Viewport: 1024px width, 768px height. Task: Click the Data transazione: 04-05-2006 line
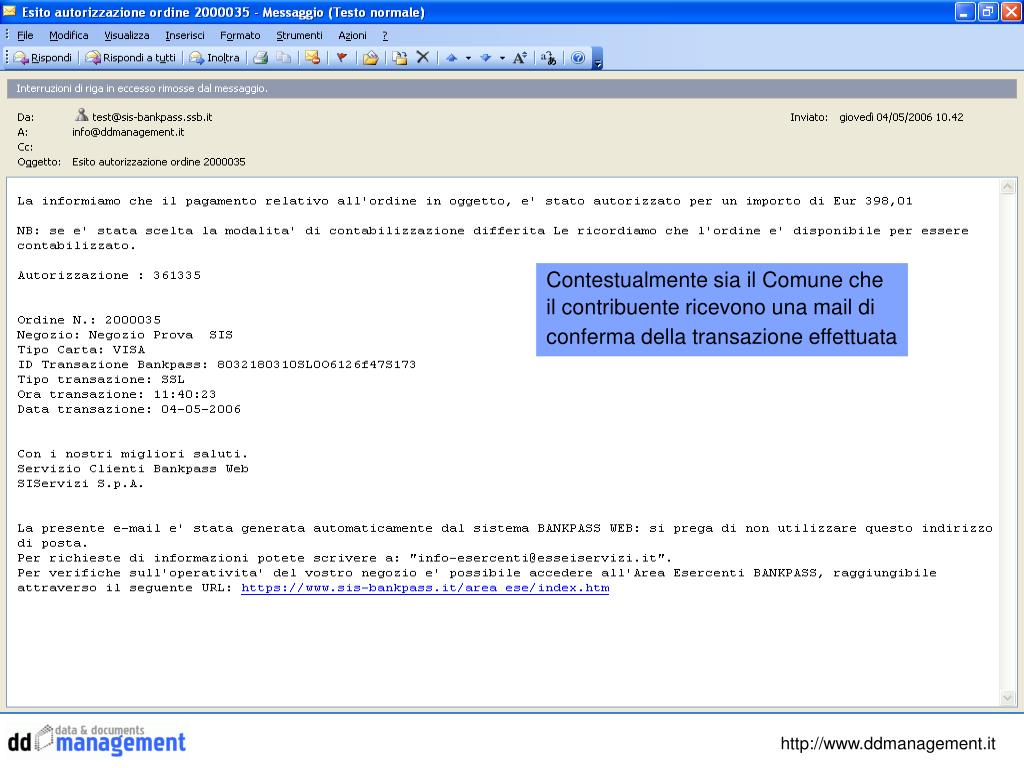point(129,409)
